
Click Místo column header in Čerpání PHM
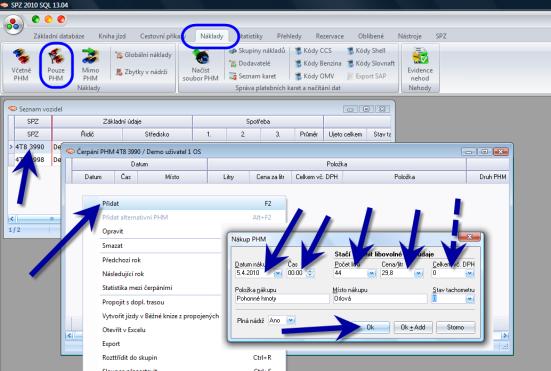[x=172, y=177]
